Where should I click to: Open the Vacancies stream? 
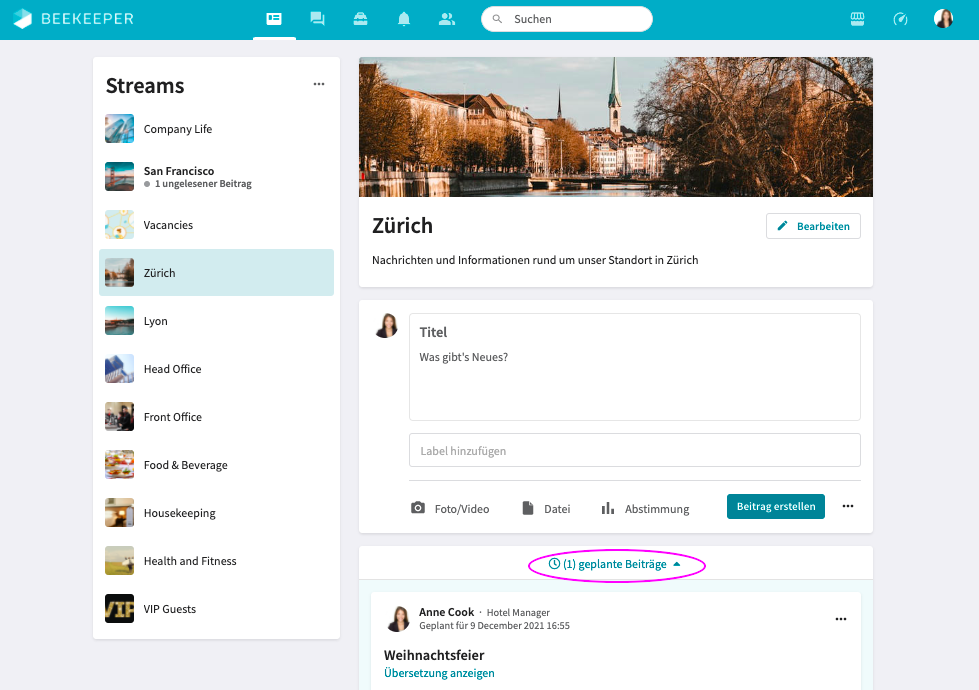click(216, 225)
